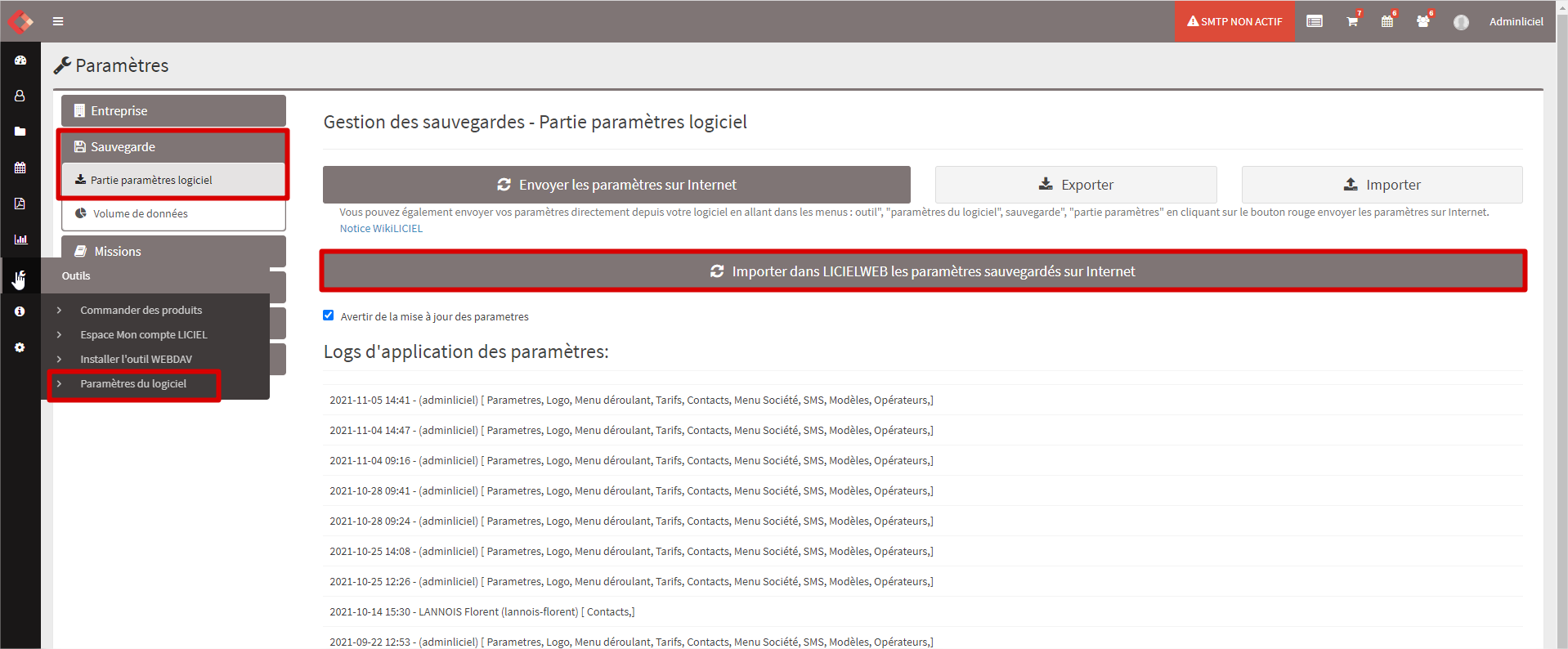Screen dimensions: 1568x649
Task: Click the round user avatar in the header
Action: 1461,22
